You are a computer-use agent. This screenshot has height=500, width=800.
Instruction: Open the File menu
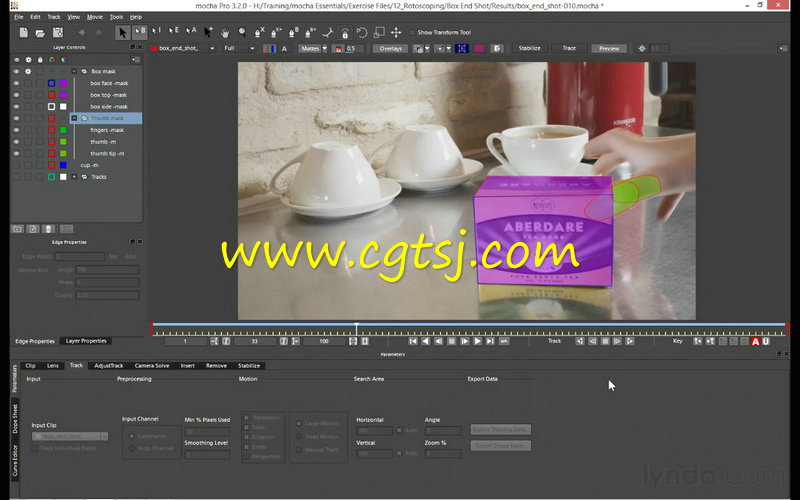pyautogui.click(x=18, y=17)
